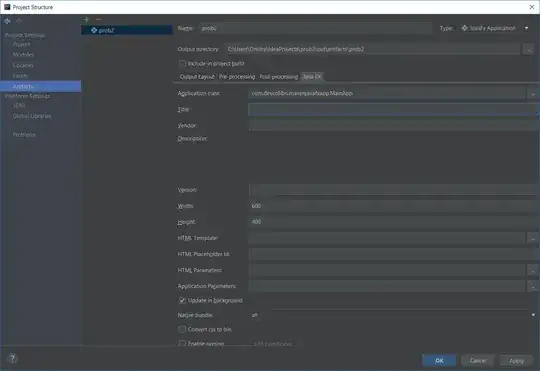Open Libraries settings section
Viewport: 540px width, 371px height.
tap(23, 65)
